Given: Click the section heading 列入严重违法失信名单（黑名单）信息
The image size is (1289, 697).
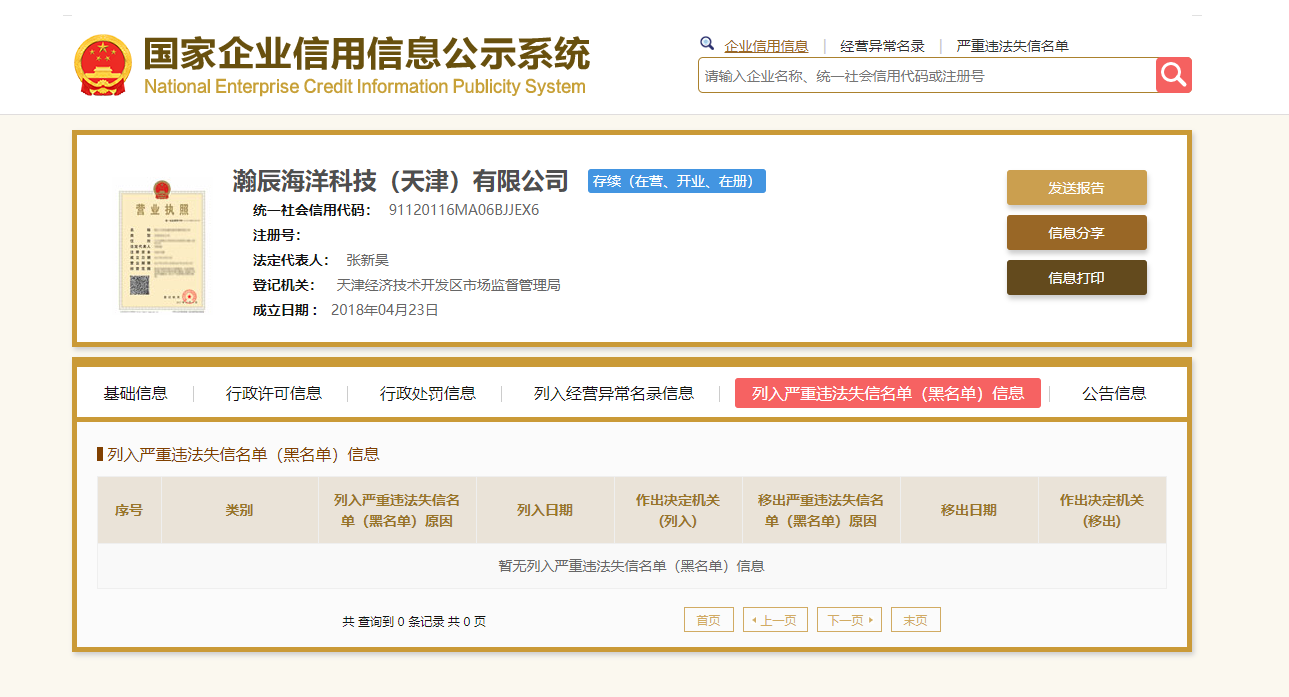Looking at the screenshot, I should (x=243, y=454).
